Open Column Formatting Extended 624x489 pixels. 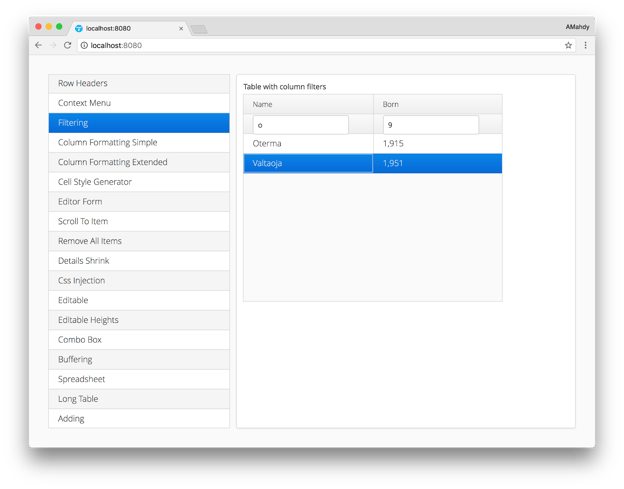[139, 162]
